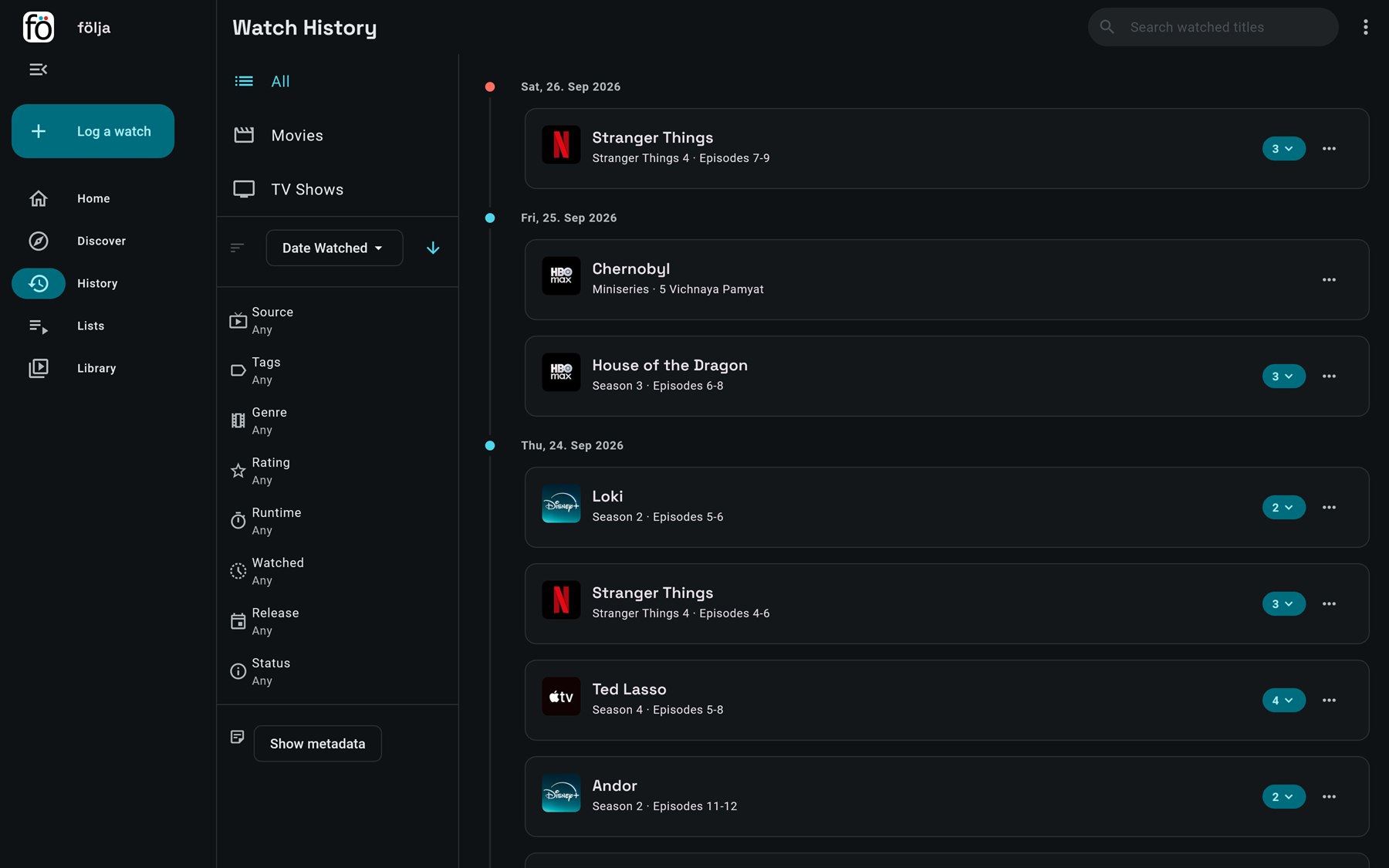Open more options for Andor entry
This screenshot has height=868, width=1389.
[1329, 796]
